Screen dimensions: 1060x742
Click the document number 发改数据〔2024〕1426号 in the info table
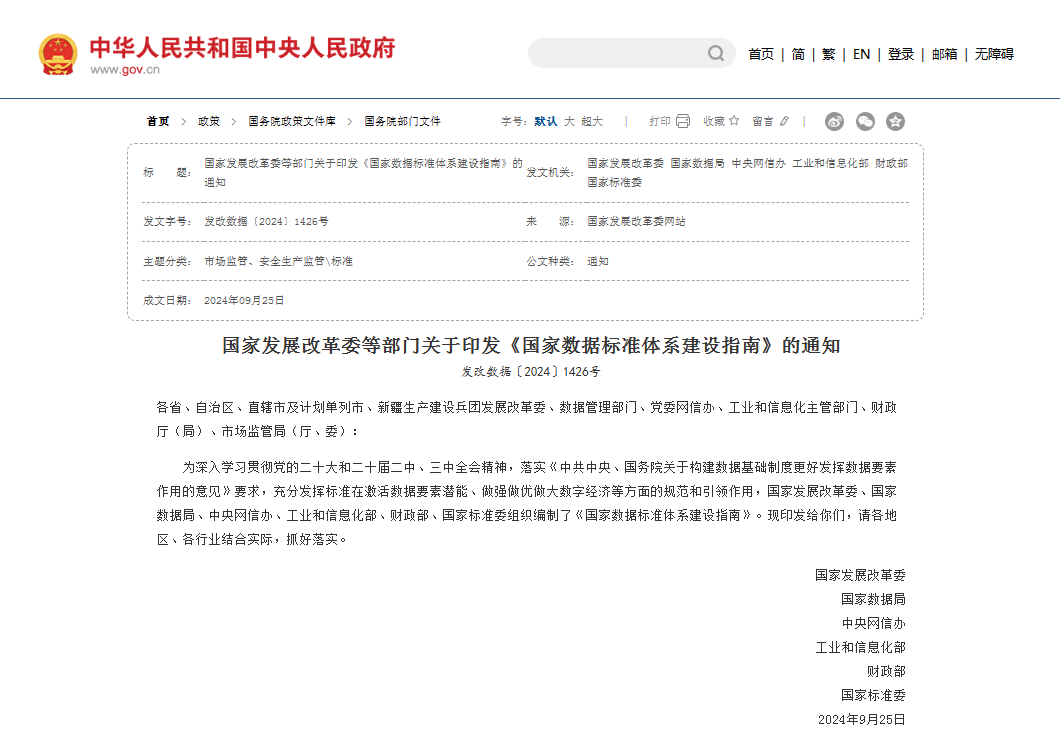pyautogui.click(x=266, y=222)
